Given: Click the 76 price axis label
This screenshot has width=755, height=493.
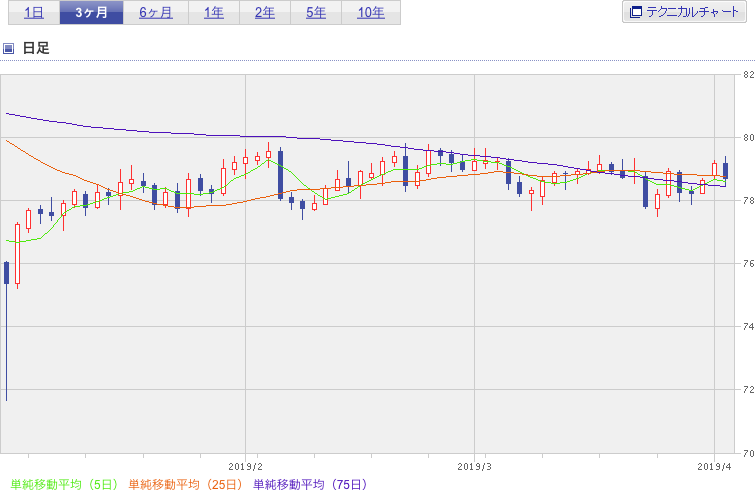Looking at the screenshot, I should 749,263.
